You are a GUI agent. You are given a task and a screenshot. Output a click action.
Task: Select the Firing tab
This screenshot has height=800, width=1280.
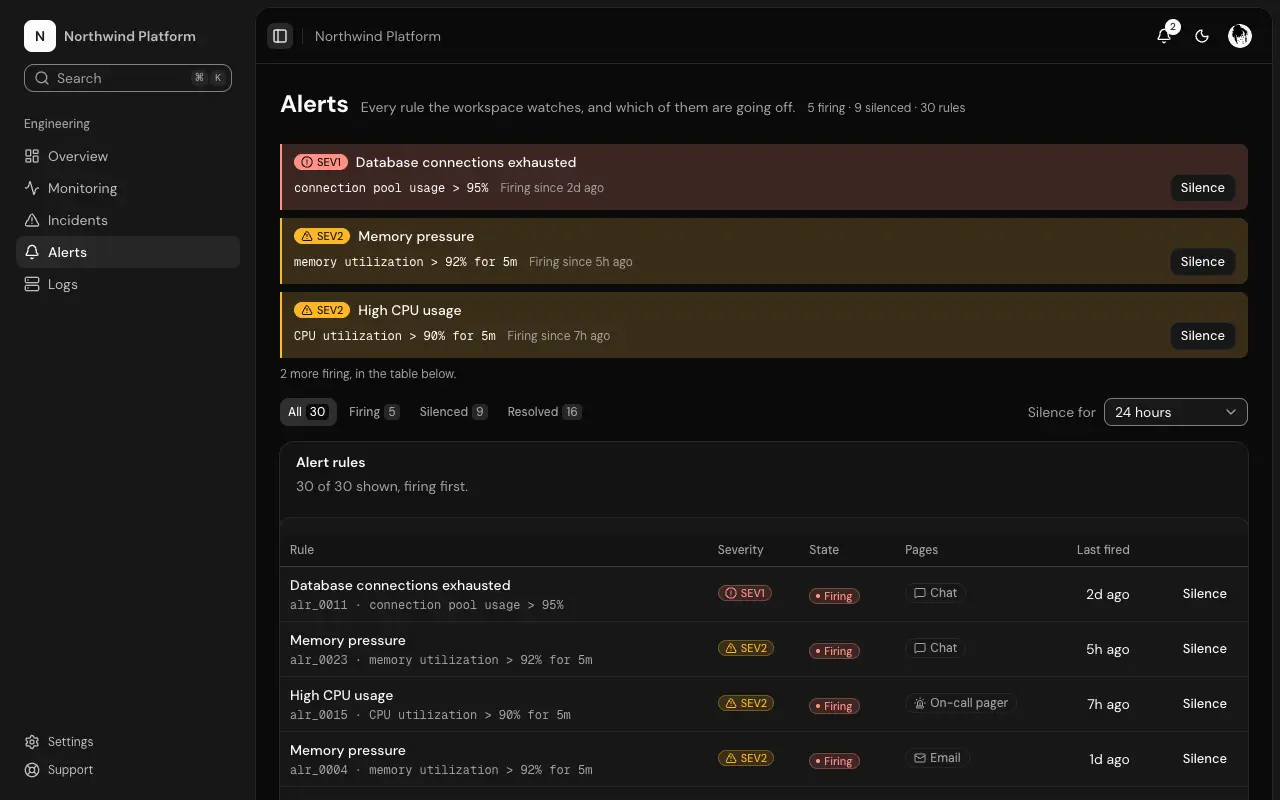coord(374,412)
